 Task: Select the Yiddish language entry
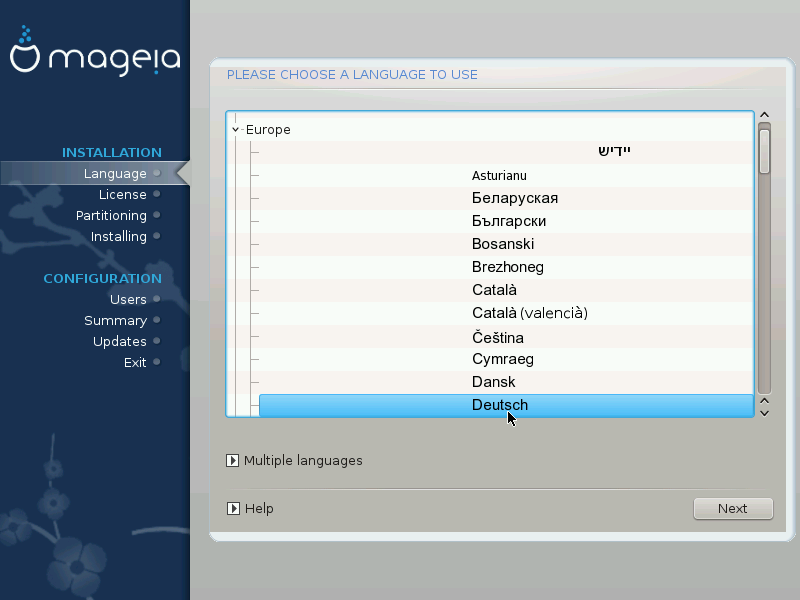pos(614,151)
